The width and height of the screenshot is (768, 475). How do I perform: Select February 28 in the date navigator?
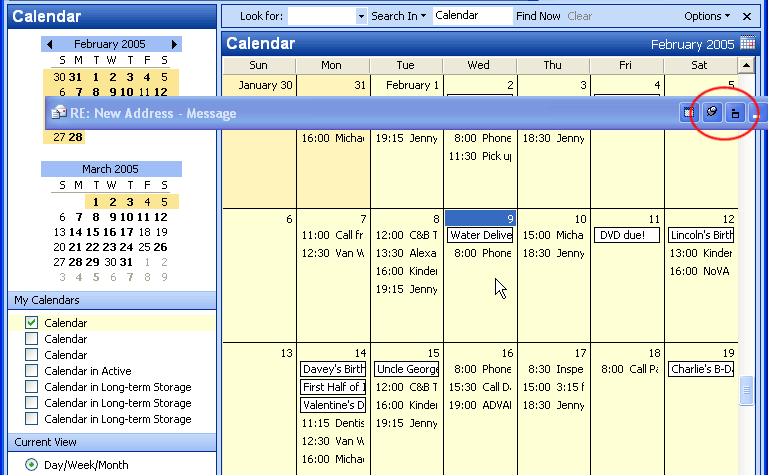pyautogui.click(x=75, y=137)
